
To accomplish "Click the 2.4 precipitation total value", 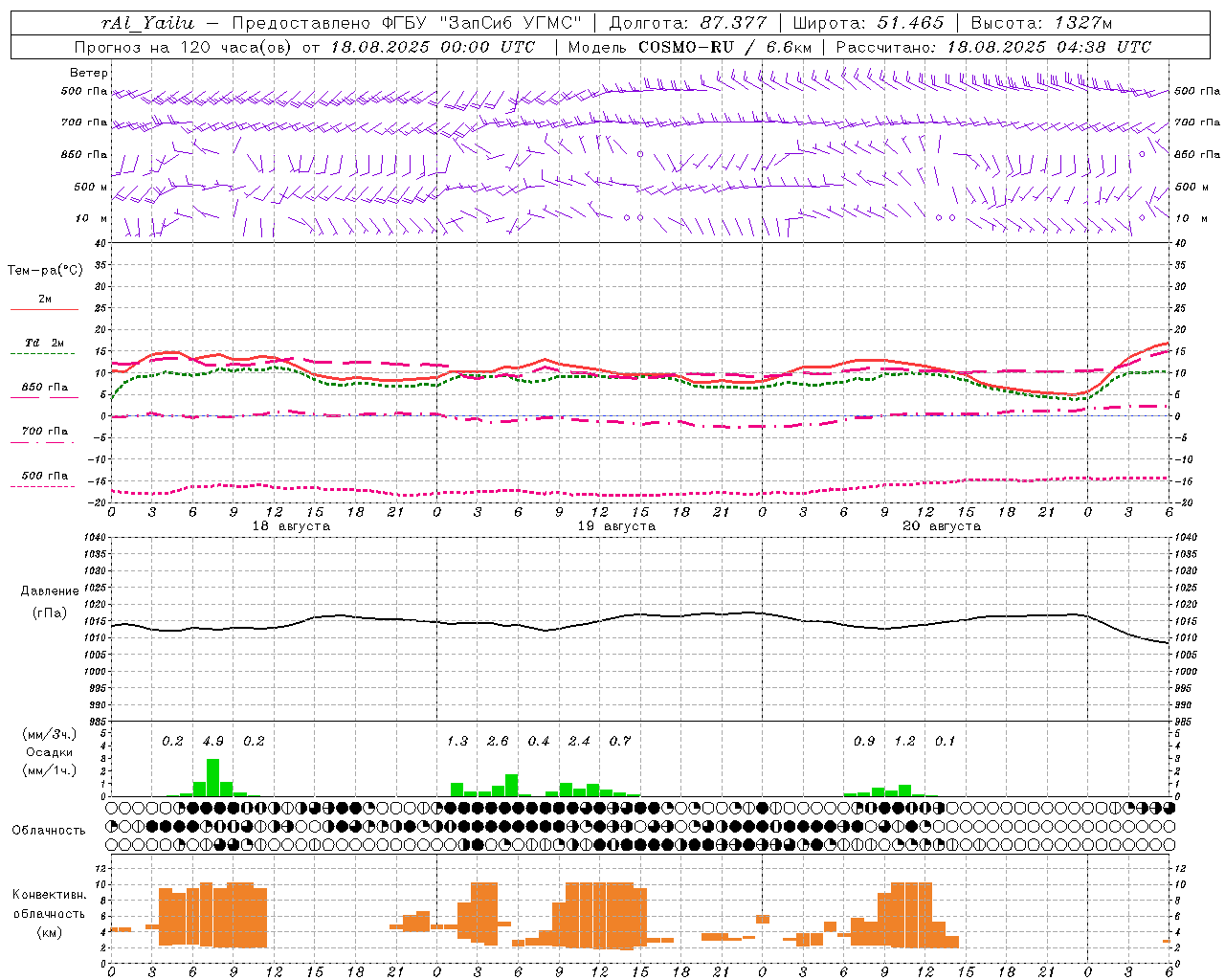I will click(x=579, y=741).
